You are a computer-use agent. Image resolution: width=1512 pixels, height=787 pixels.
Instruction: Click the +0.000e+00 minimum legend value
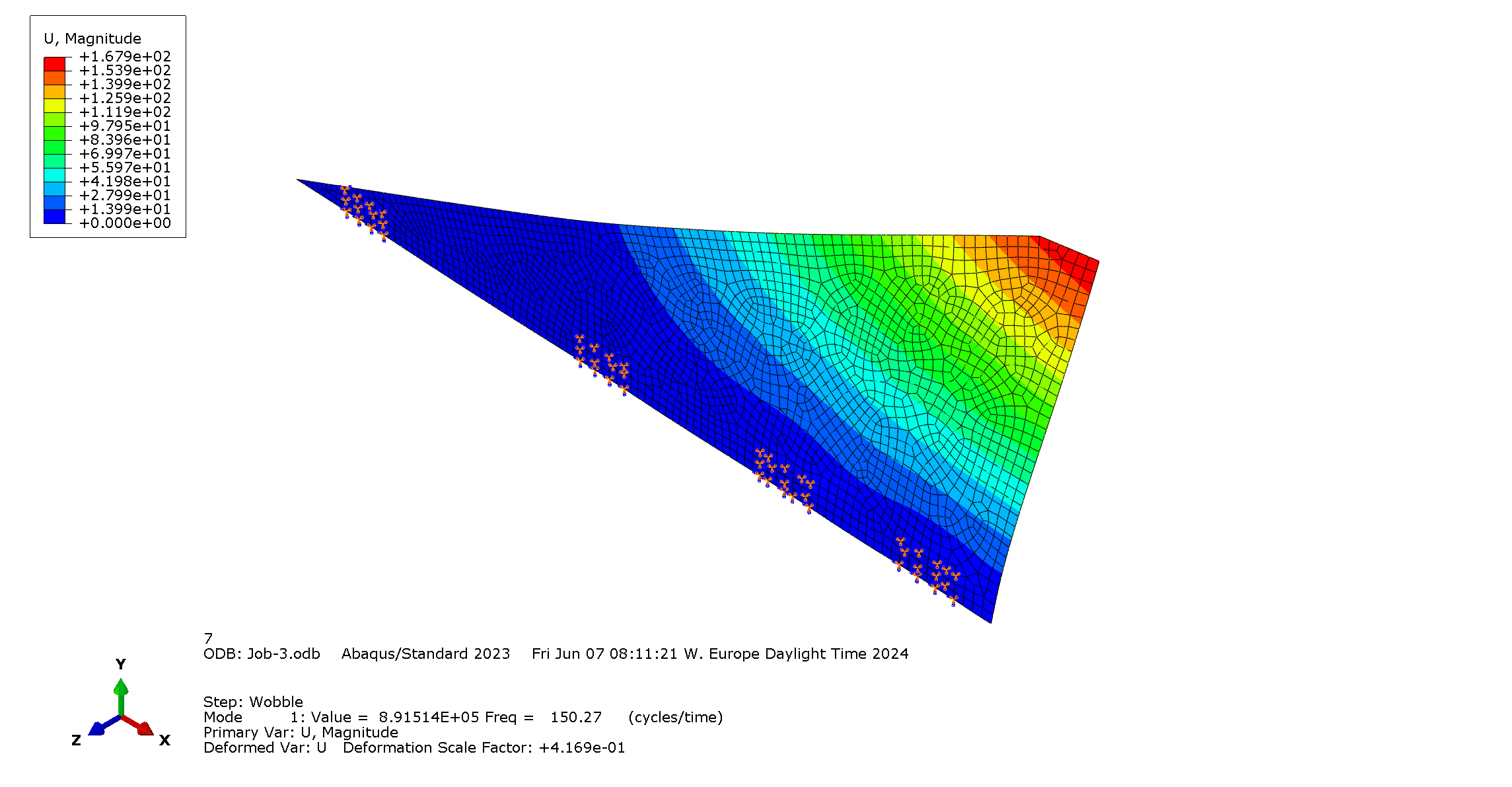[x=125, y=223]
